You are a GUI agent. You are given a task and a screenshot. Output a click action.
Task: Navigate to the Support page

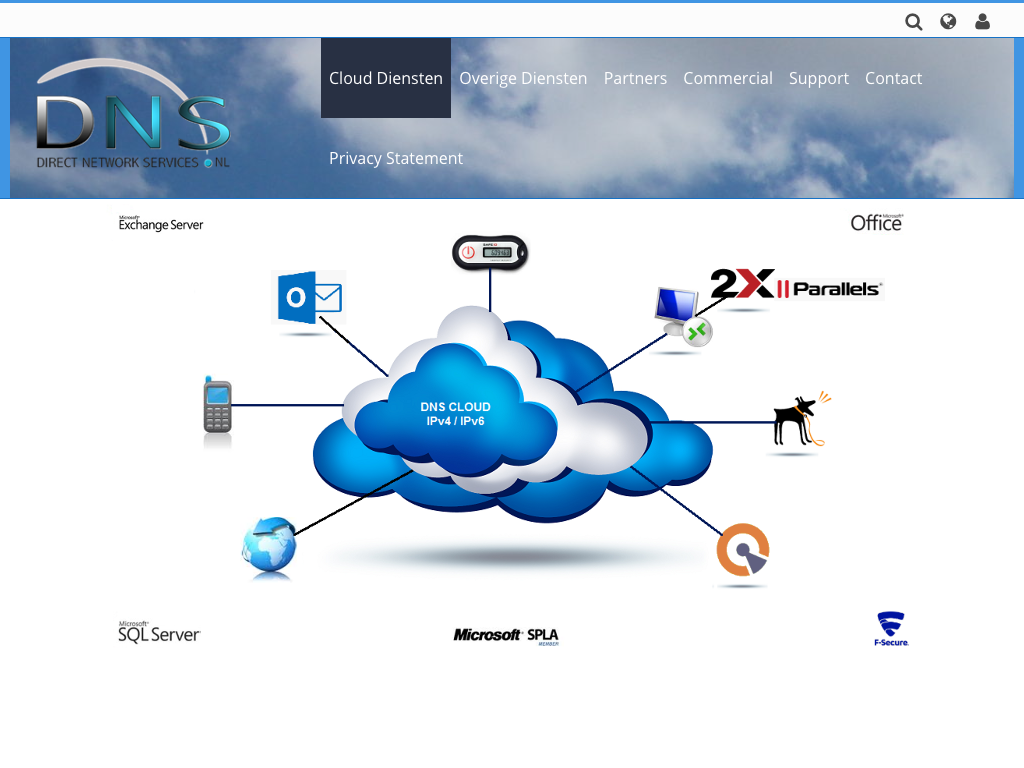(x=818, y=78)
